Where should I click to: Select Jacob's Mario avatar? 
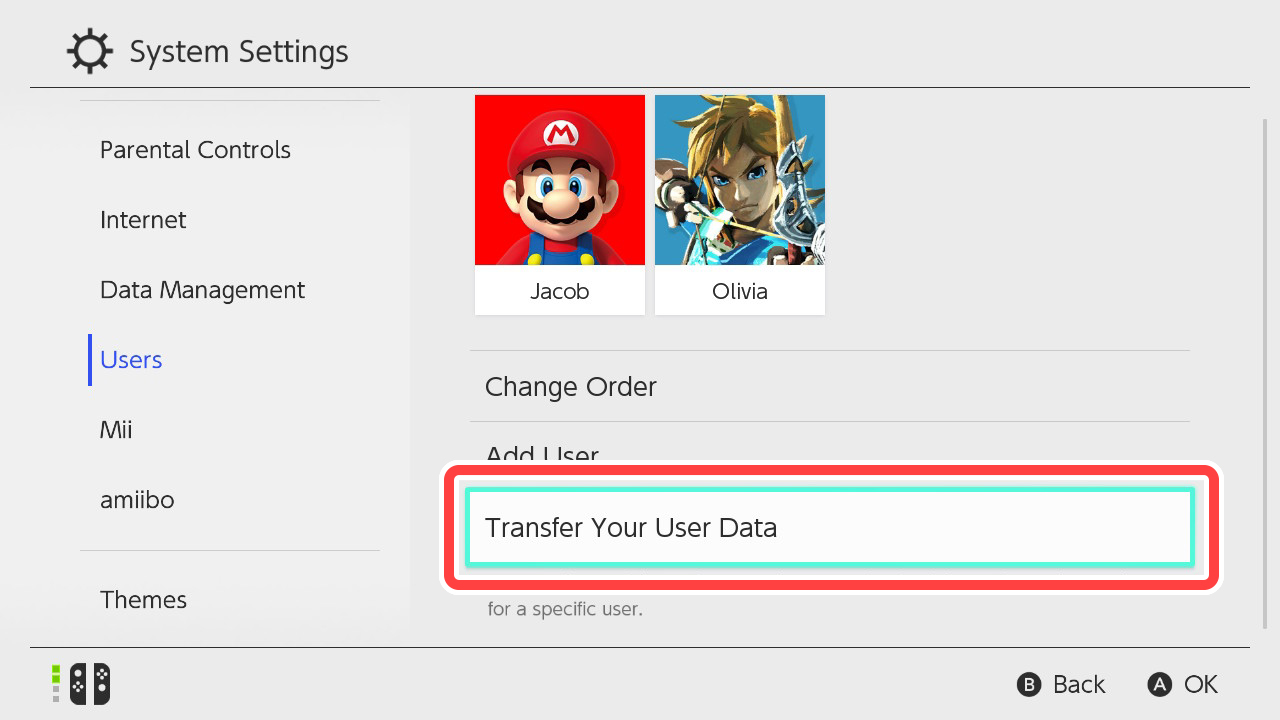point(560,180)
